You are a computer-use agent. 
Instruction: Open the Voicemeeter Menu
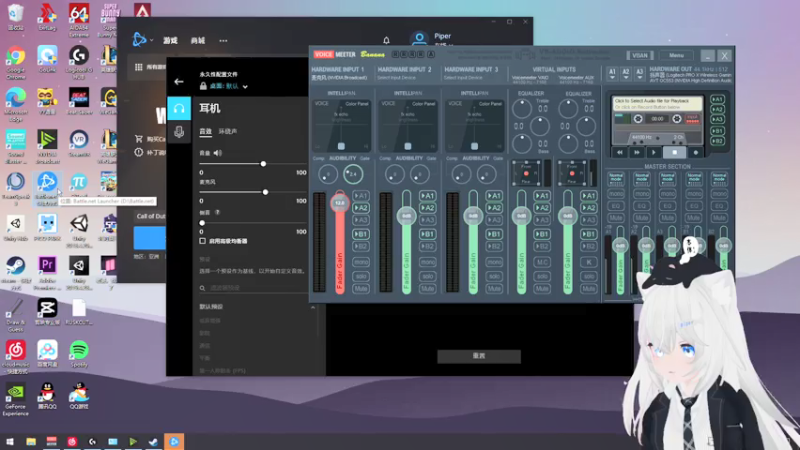click(x=676, y=56)
